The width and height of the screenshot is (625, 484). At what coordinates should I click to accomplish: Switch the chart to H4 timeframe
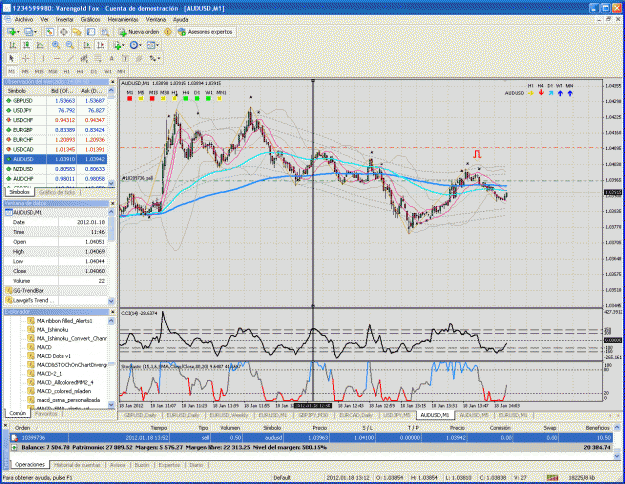80,71
